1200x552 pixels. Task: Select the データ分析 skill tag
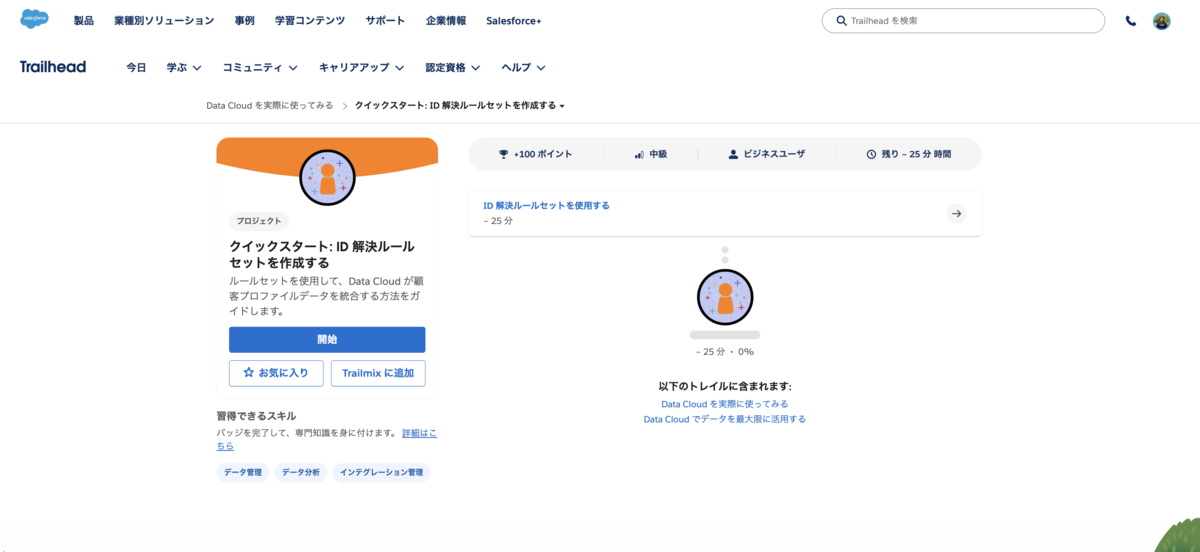coord(301,472)
